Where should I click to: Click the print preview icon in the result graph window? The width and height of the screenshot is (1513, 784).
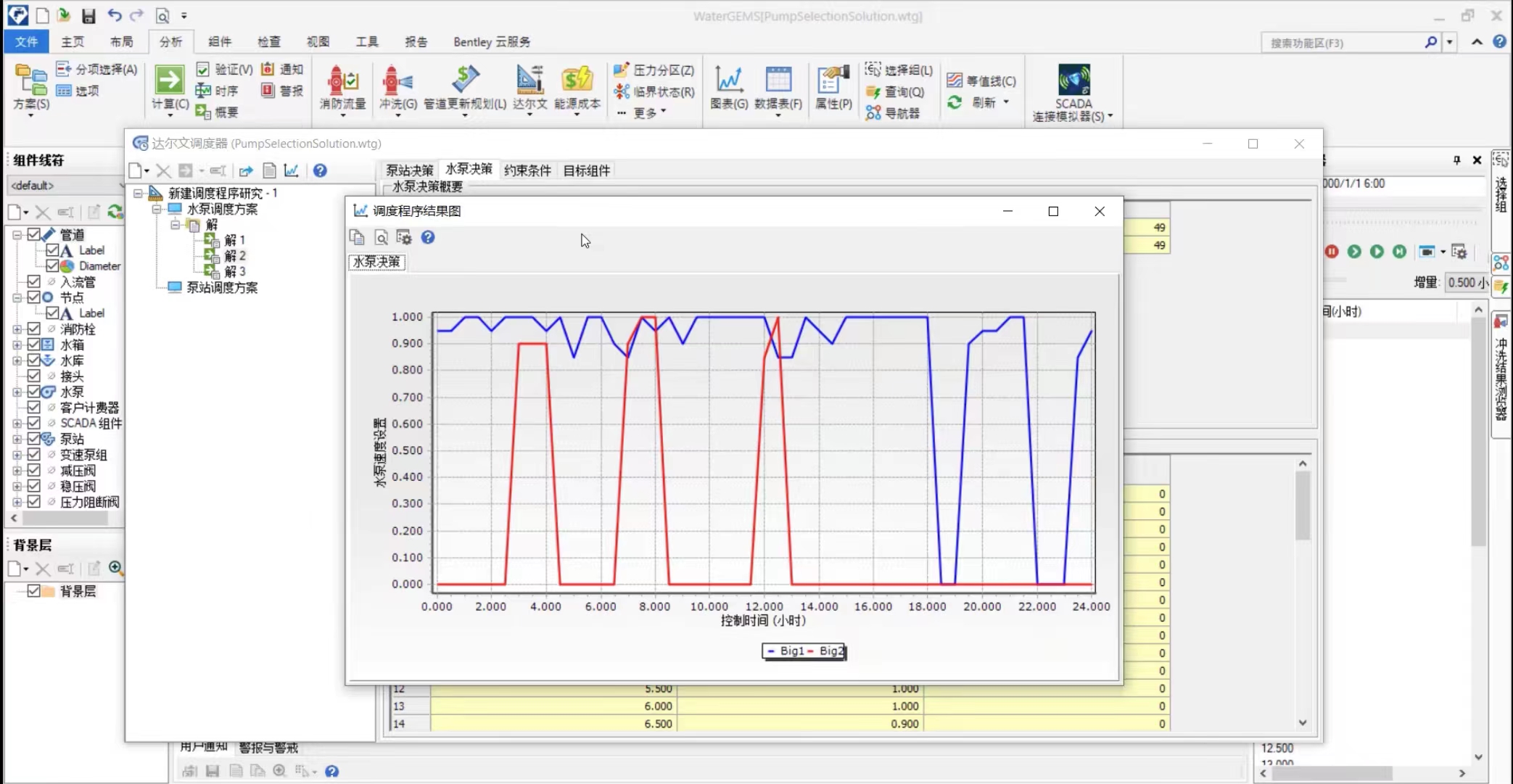[x=381, y=237]
